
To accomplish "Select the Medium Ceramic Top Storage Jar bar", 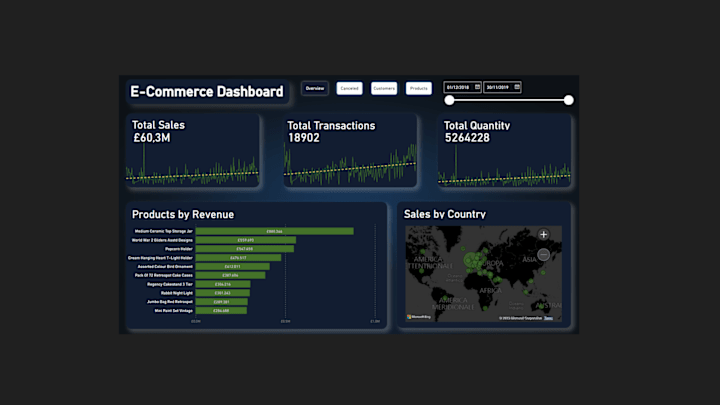I will click(275, 231).
